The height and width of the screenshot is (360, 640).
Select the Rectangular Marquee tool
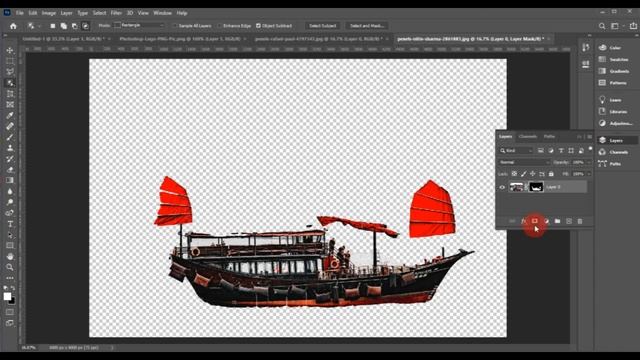(x=10, y=61)
